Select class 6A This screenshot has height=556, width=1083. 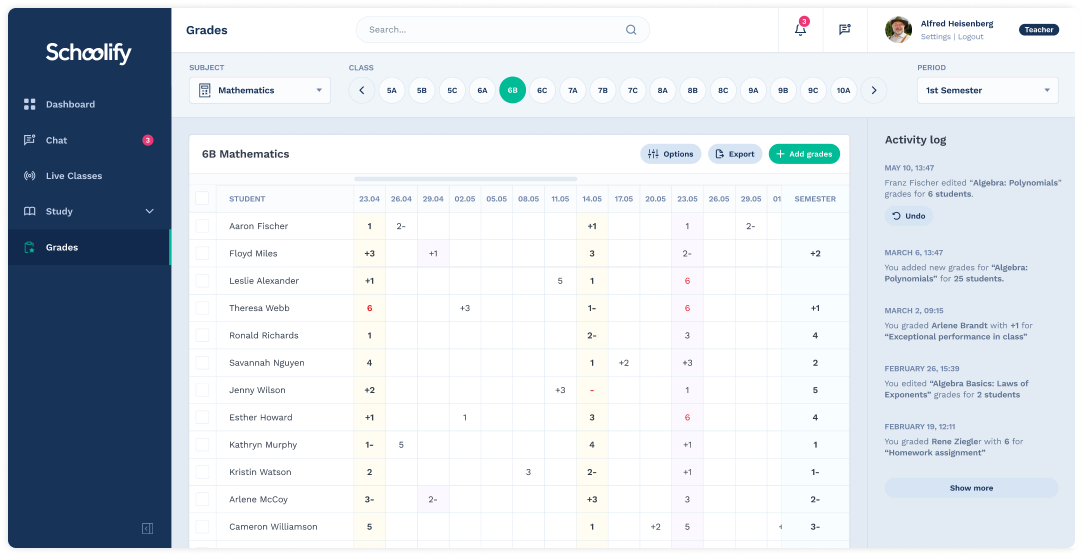tap(482, 90)
